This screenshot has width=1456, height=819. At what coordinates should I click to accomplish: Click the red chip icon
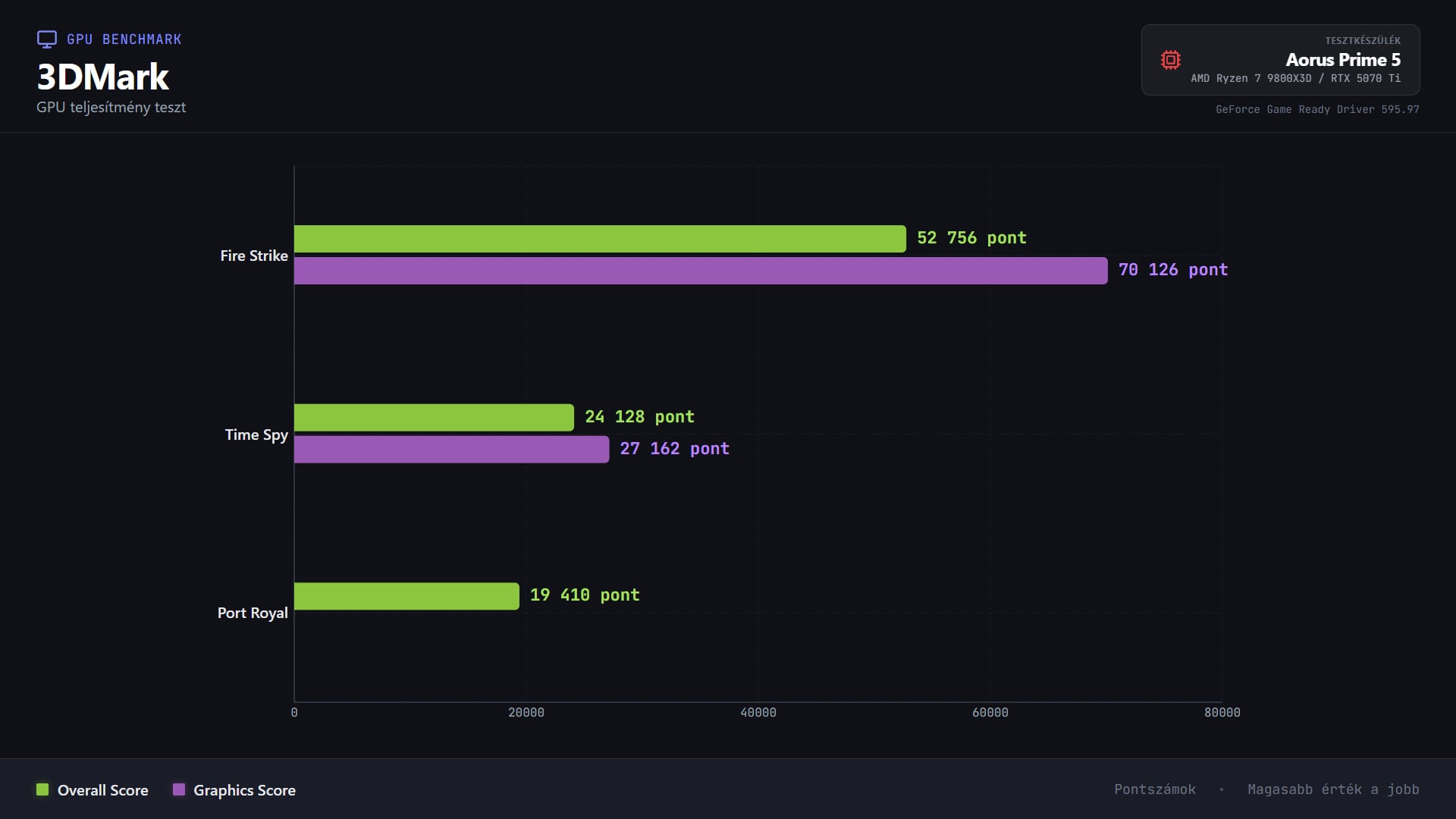(x=1170, y=60)
